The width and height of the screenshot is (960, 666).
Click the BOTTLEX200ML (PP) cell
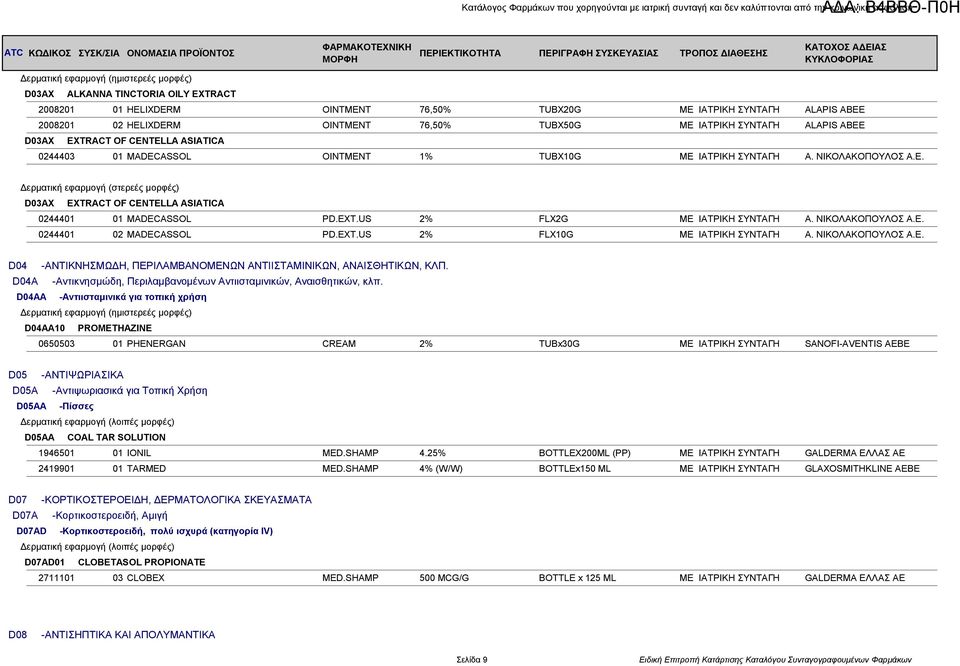coord(584,453)
